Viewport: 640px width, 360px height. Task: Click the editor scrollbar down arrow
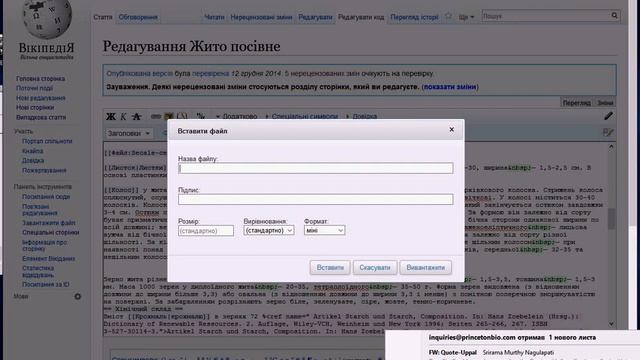611,324
